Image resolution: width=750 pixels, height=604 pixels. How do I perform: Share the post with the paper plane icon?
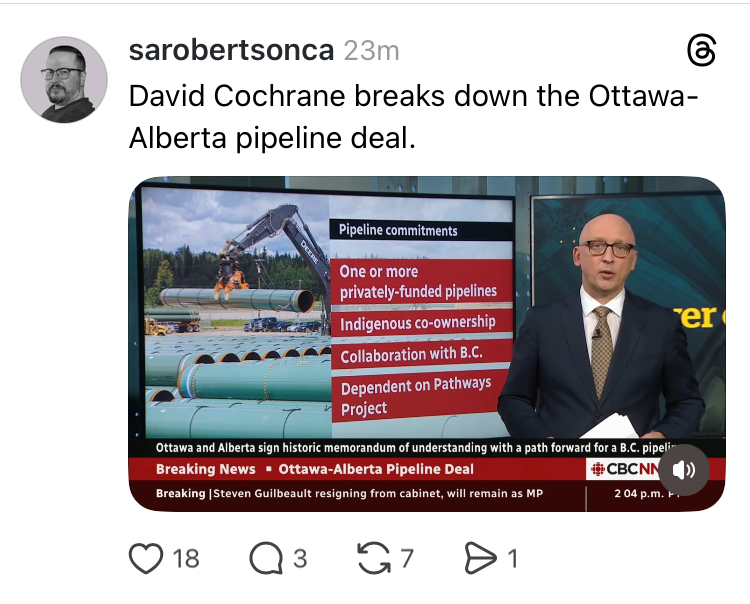(x=480, y=558)
